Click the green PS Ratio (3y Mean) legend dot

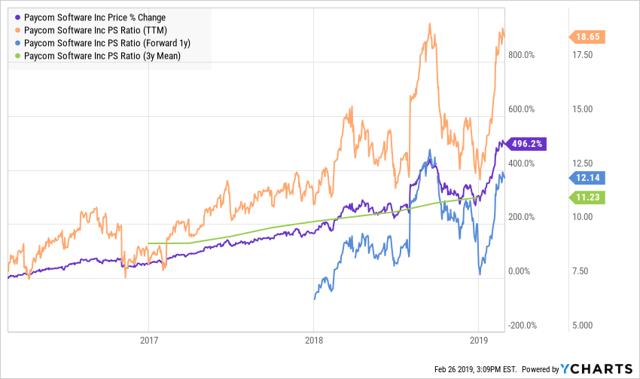tap(17, 56)
